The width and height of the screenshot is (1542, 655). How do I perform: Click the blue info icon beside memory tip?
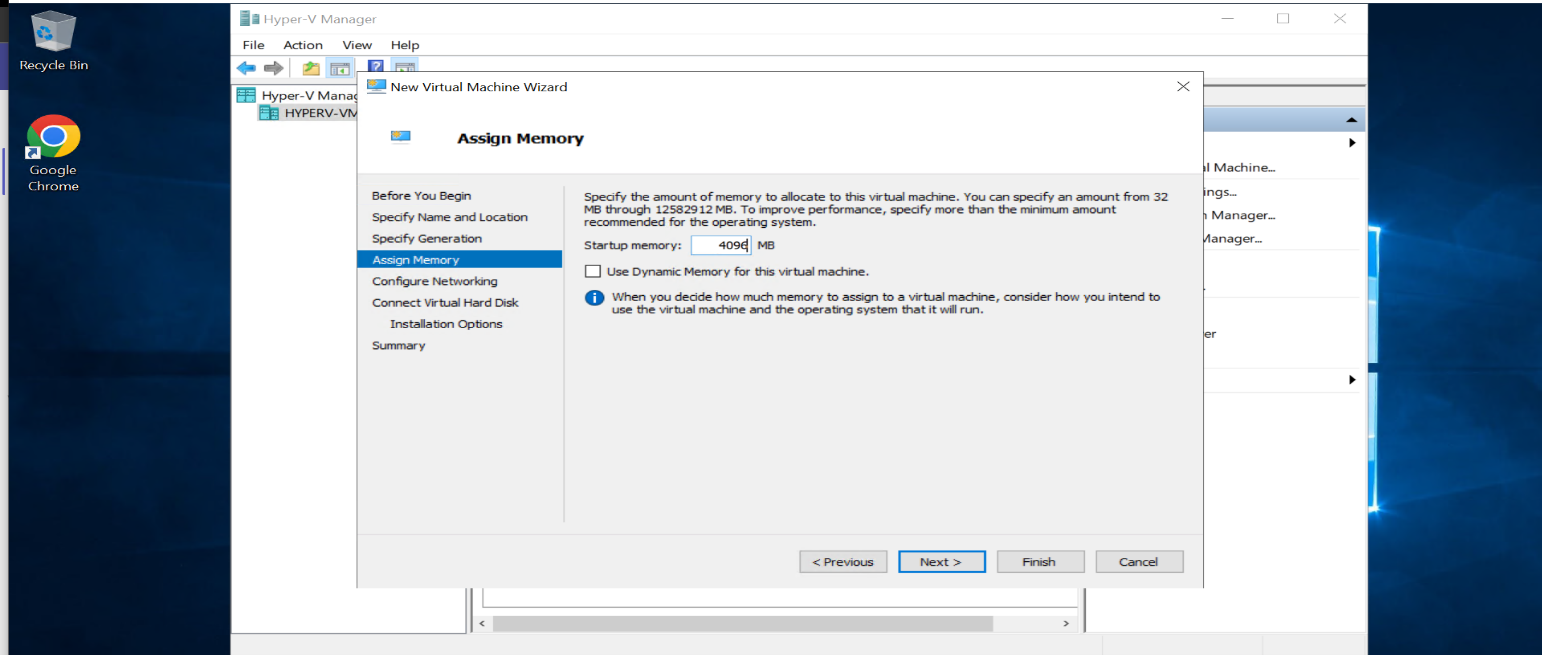(x=595, y=298)
